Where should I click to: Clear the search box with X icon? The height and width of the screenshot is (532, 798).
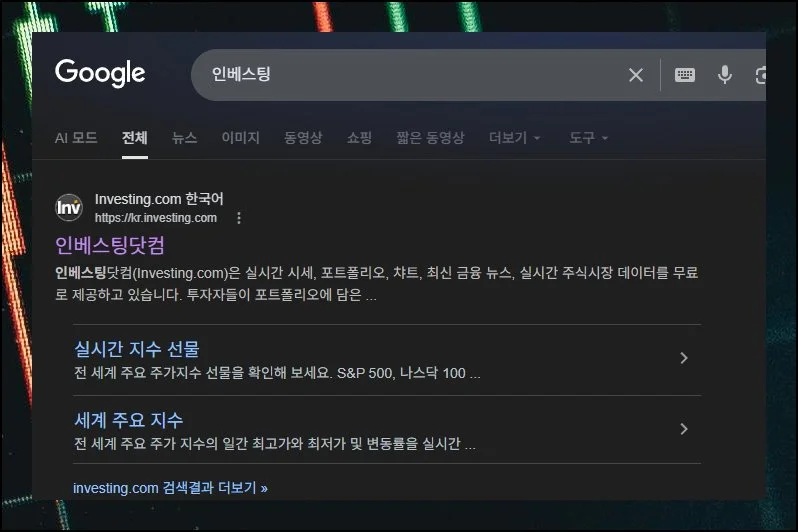636,75
